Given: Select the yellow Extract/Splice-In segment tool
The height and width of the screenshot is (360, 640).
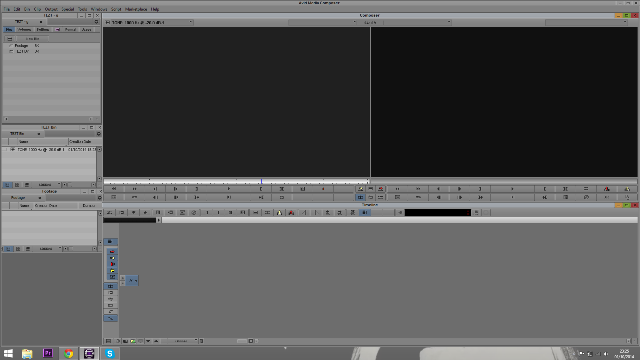Looking at the screenshot, I should point(112,258).
